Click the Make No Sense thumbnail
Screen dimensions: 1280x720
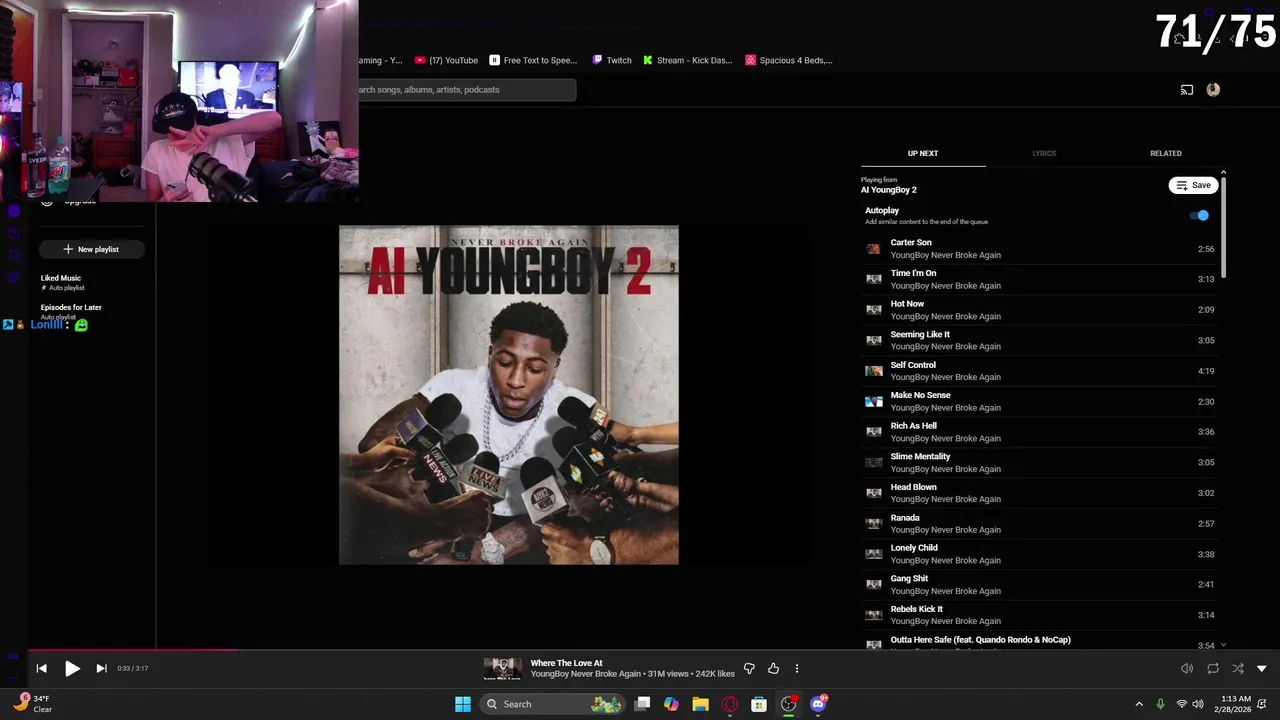[x=874, y=401]
